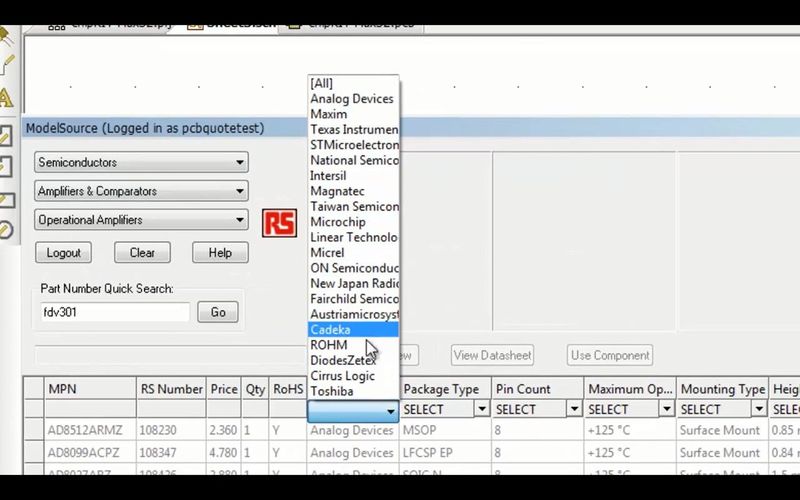800x500 pixels.
Task: Focus the Part Number Quick Search field
Action: click(x=115, y=312)
